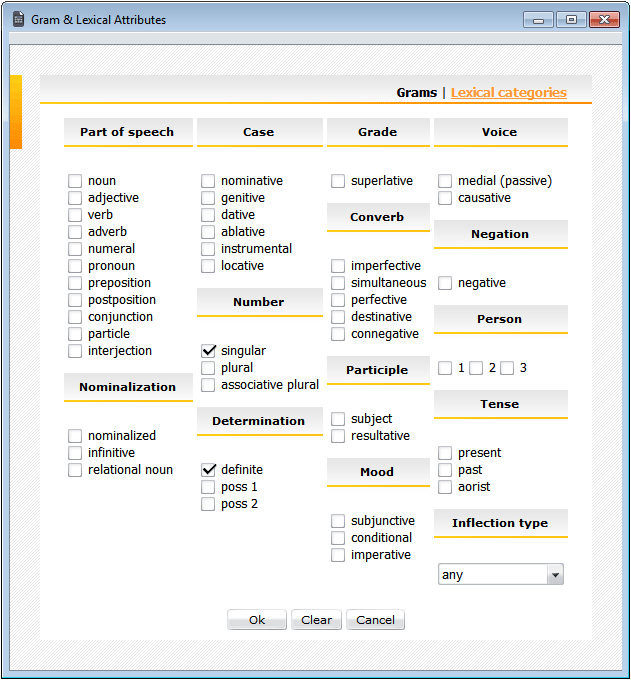
Task: Check the preposition box
Action: (75, 283)
